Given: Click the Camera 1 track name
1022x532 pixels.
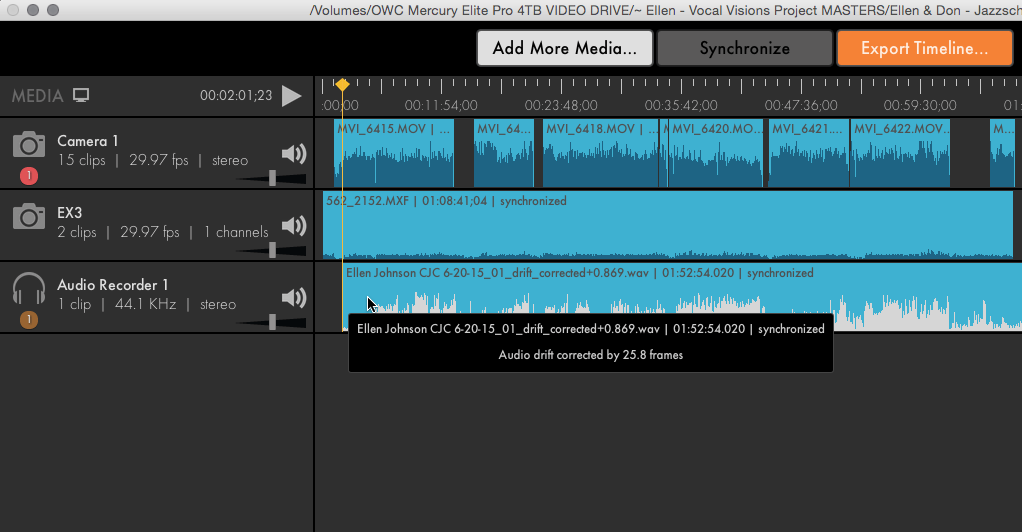Looking at the screenshot, I should (87, 141).
